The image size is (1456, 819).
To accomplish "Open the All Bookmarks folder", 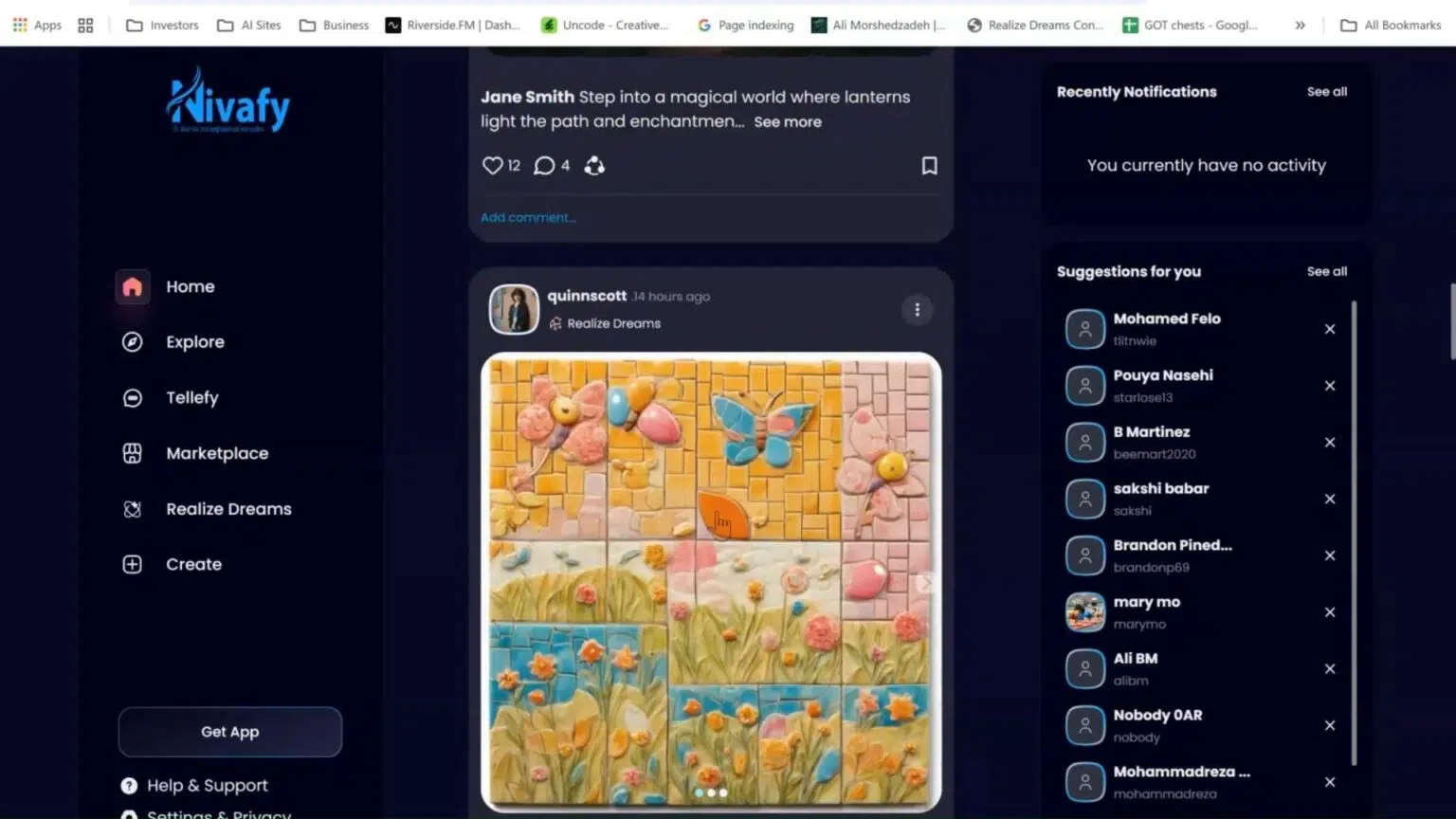I will (x=1391, y=25).
